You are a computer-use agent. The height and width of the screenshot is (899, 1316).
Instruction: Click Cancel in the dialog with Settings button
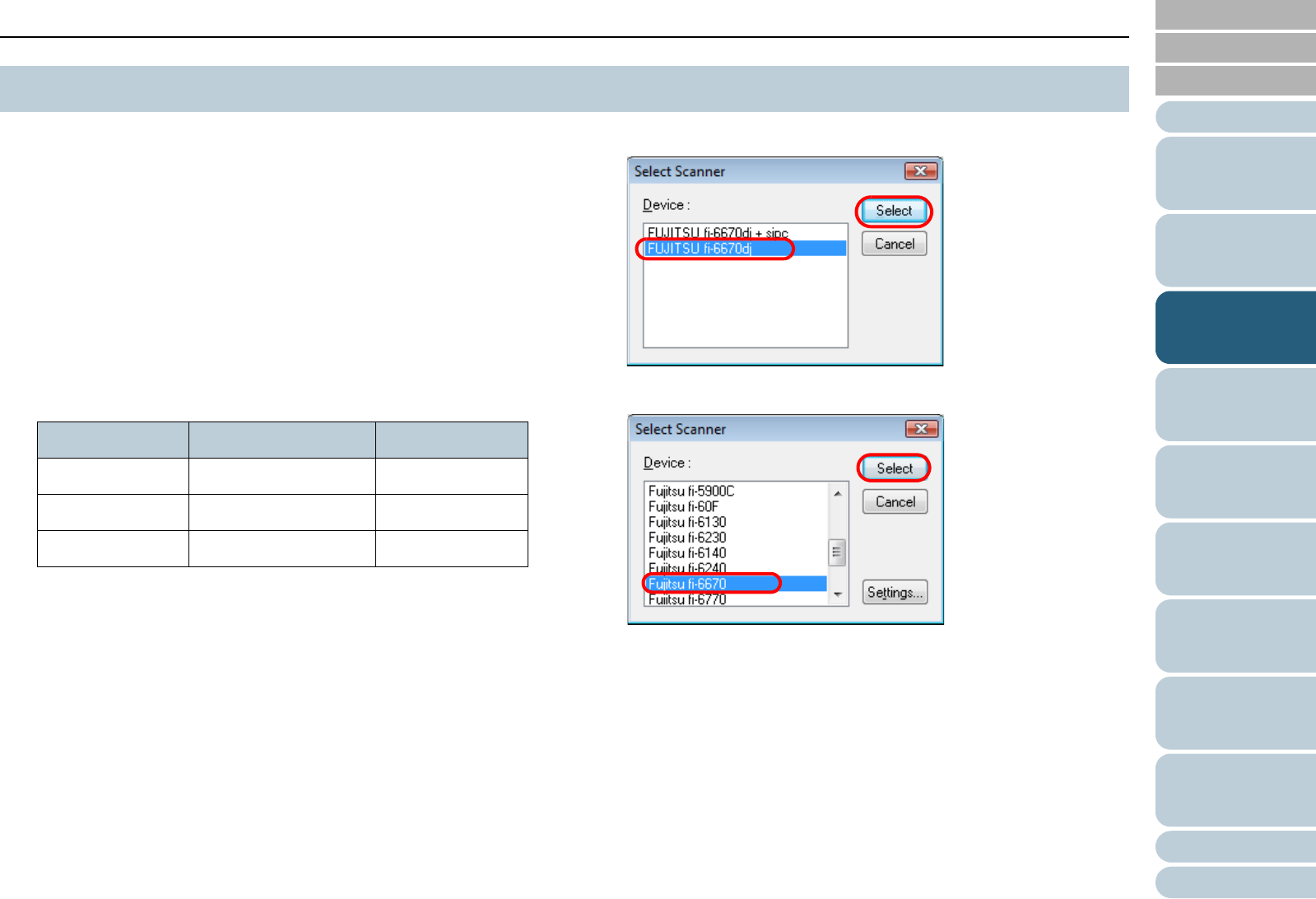coord(895,502)
